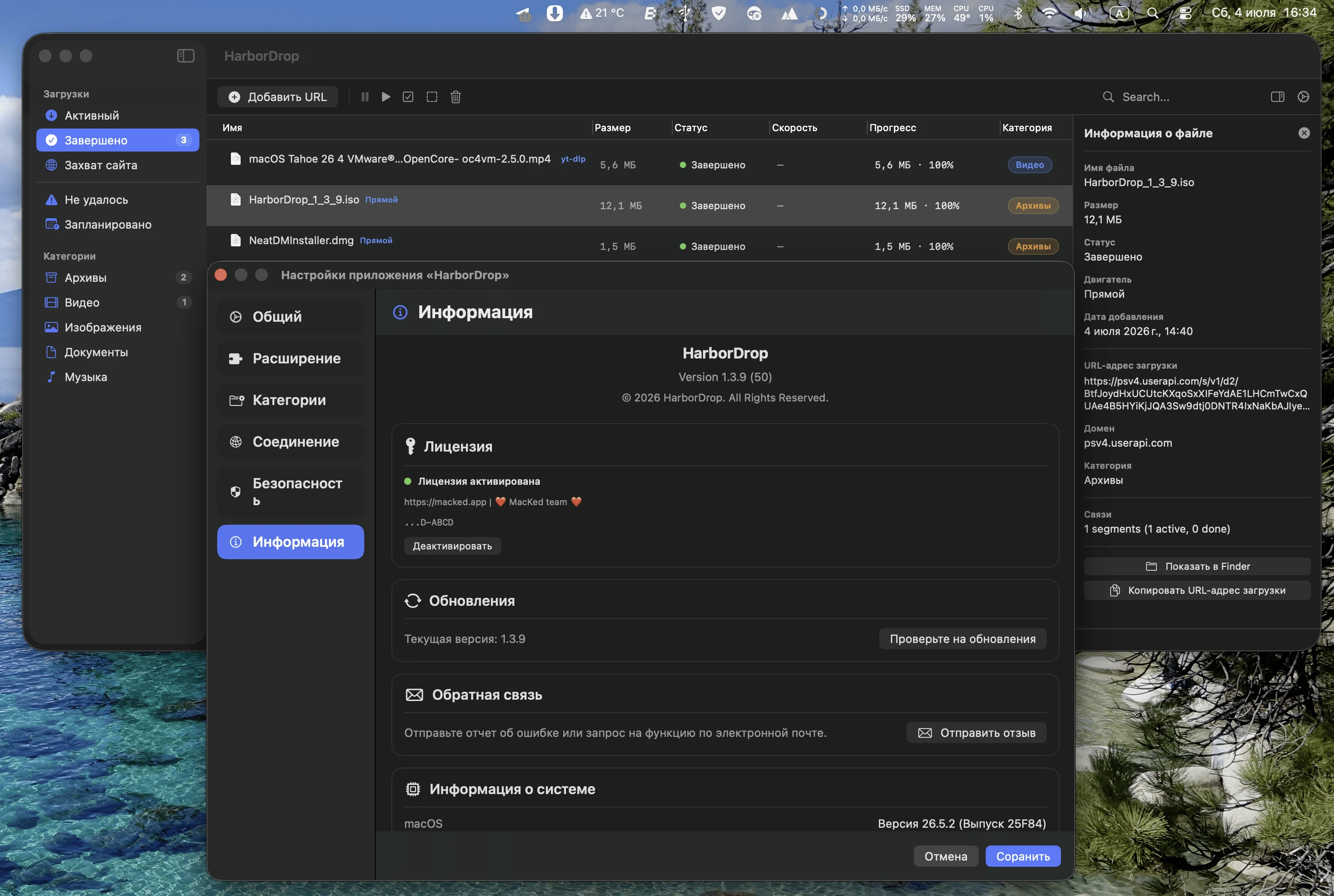Select the «Музыка» category in the sidebar
The image size is (1334, 896).
coord(117,377)
